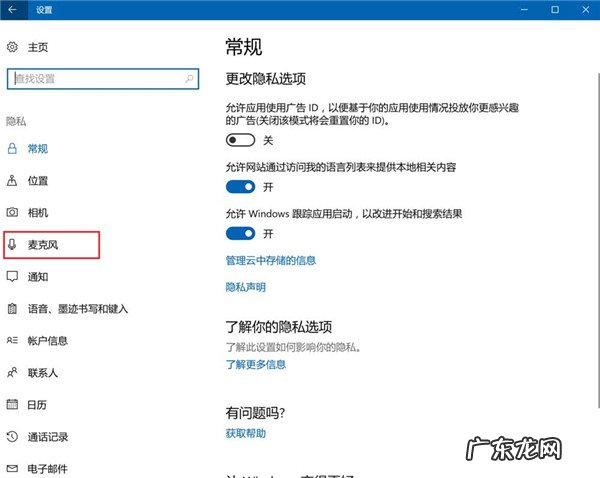Screen dimensions: 600x478
Task: Click the camera icon beside 相机
Action: pos(12,212)
